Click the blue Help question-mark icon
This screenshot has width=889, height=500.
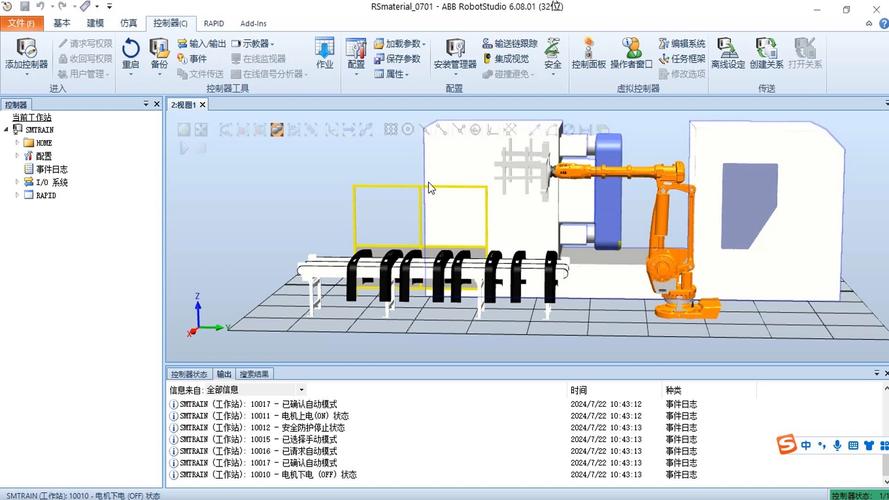point(884,24)
